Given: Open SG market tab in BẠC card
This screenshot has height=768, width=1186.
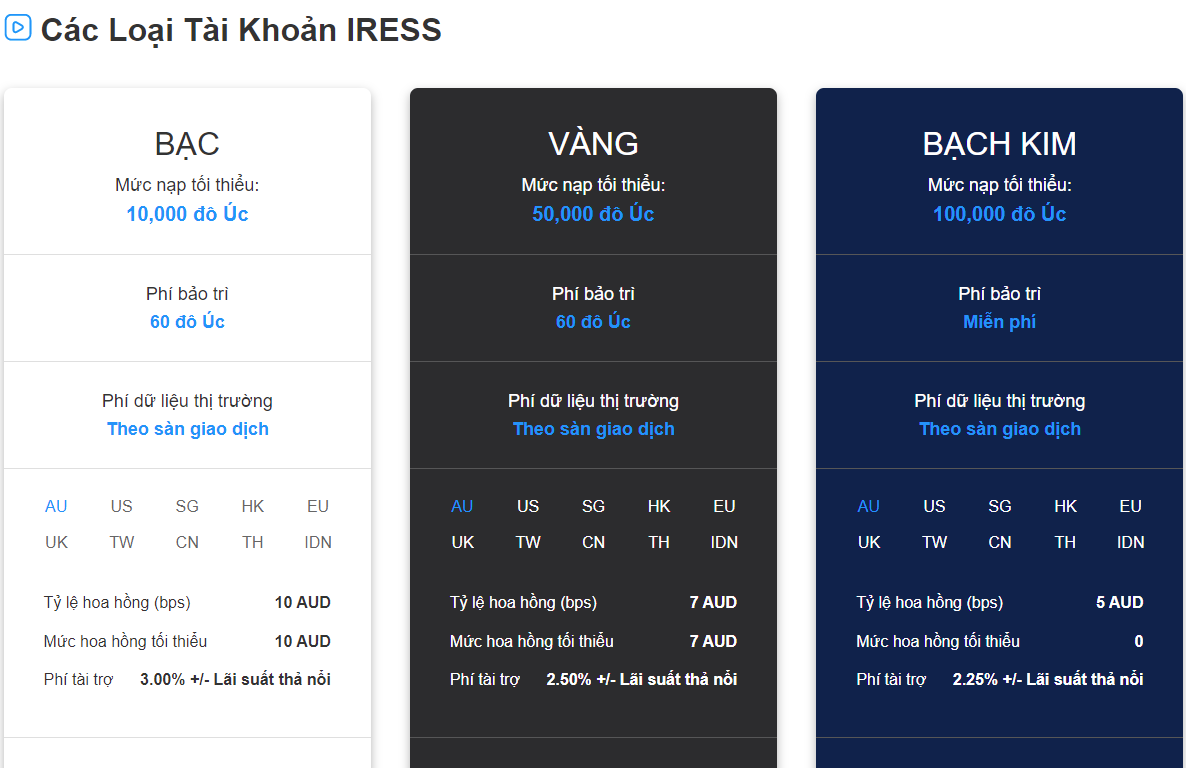Looking at the screenshot, I should click(187, 506).
